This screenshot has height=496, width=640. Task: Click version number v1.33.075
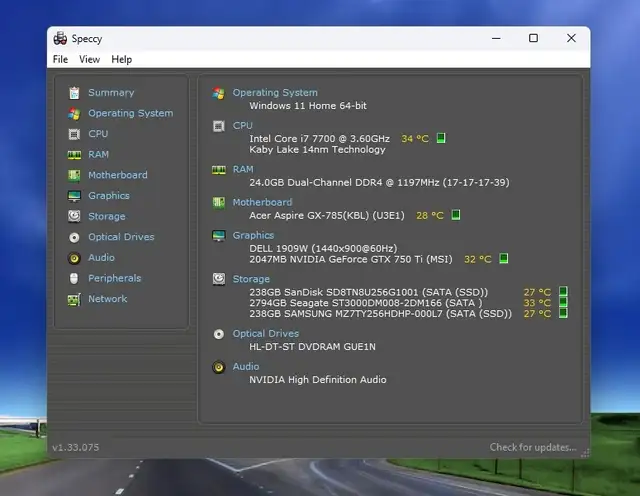point(76,447)
